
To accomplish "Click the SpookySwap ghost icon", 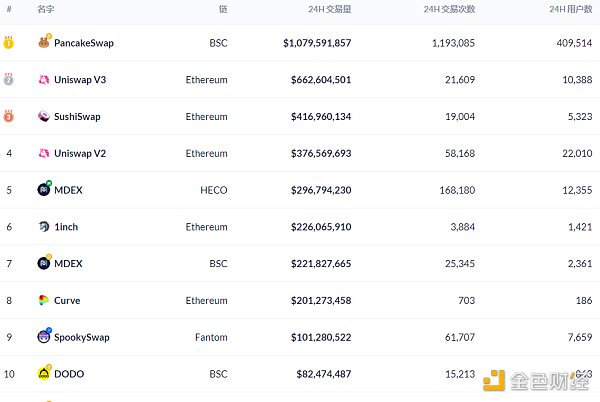I will tap(44, 337).
